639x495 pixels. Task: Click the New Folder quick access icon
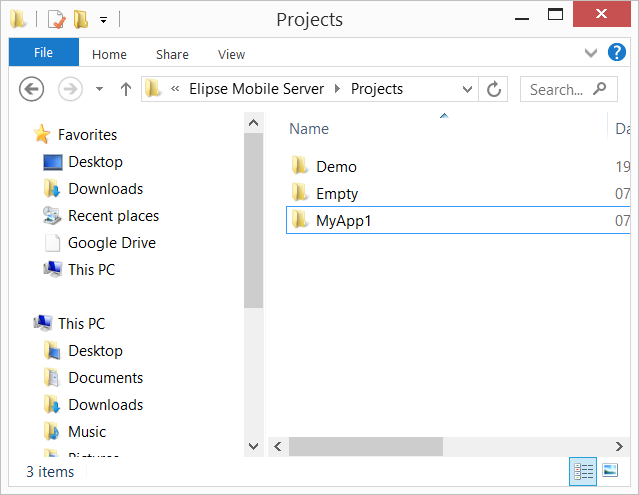pos(81,19)
